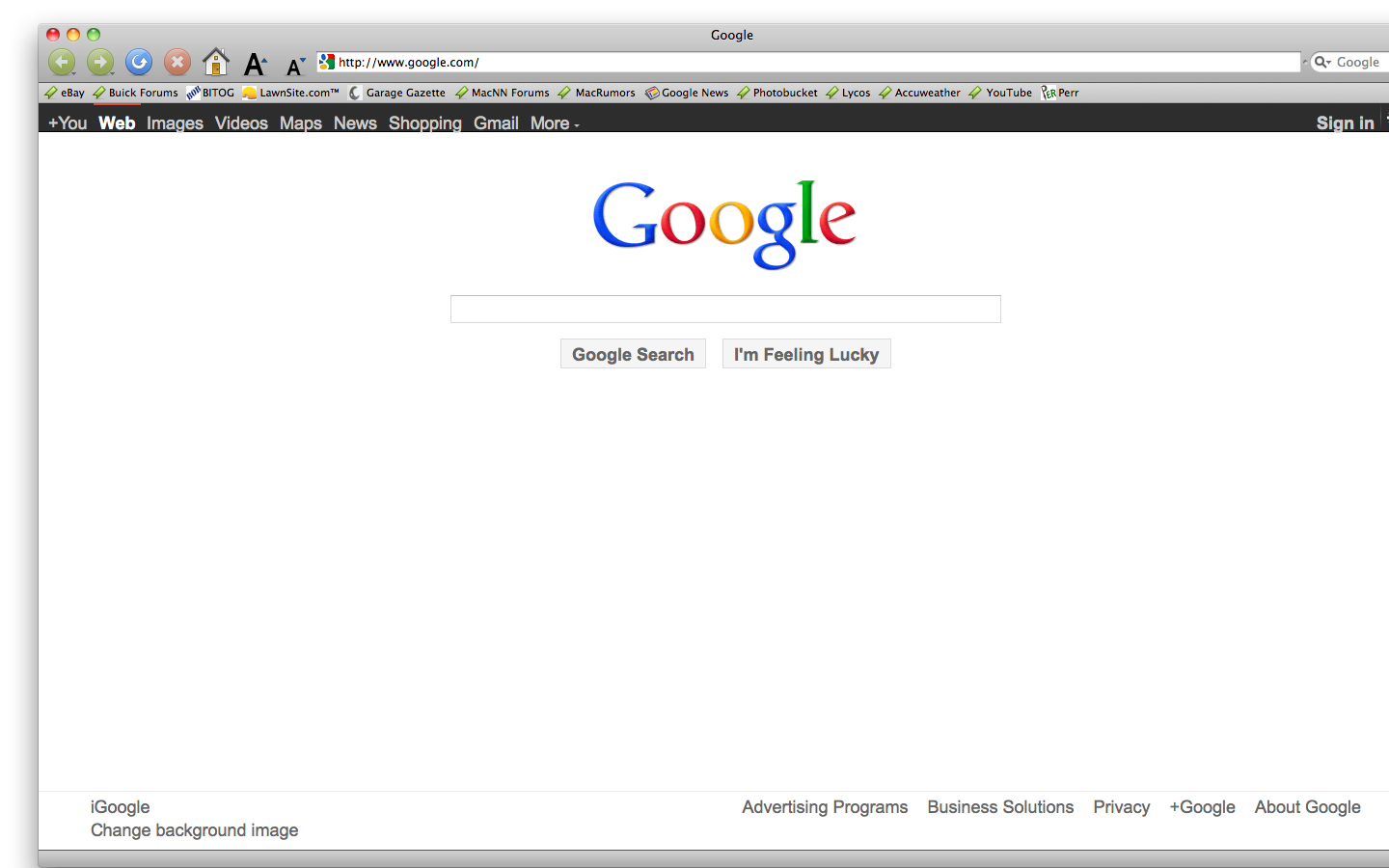The height and width of the screenshot is (868, 1389).
Task: Select +You in the Google navigation bar
Action: coord(68,122)
